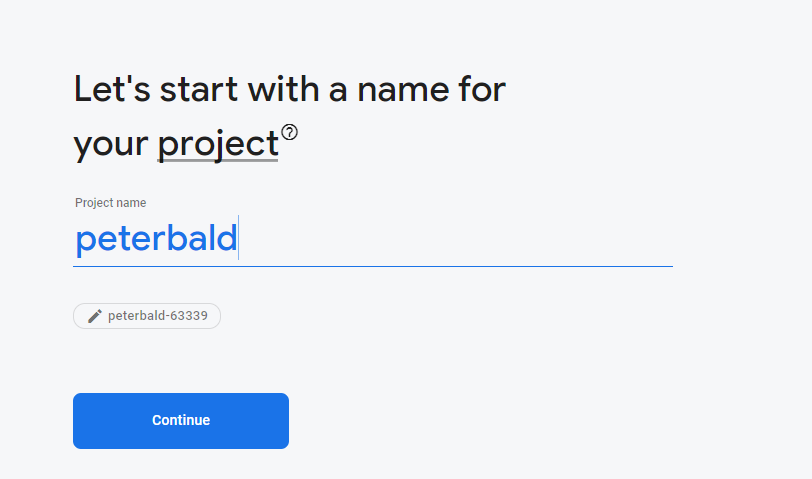812x479 pixels.
Task: Click the Project name field label
Action: pyautogui.click(x=110, y=203)
